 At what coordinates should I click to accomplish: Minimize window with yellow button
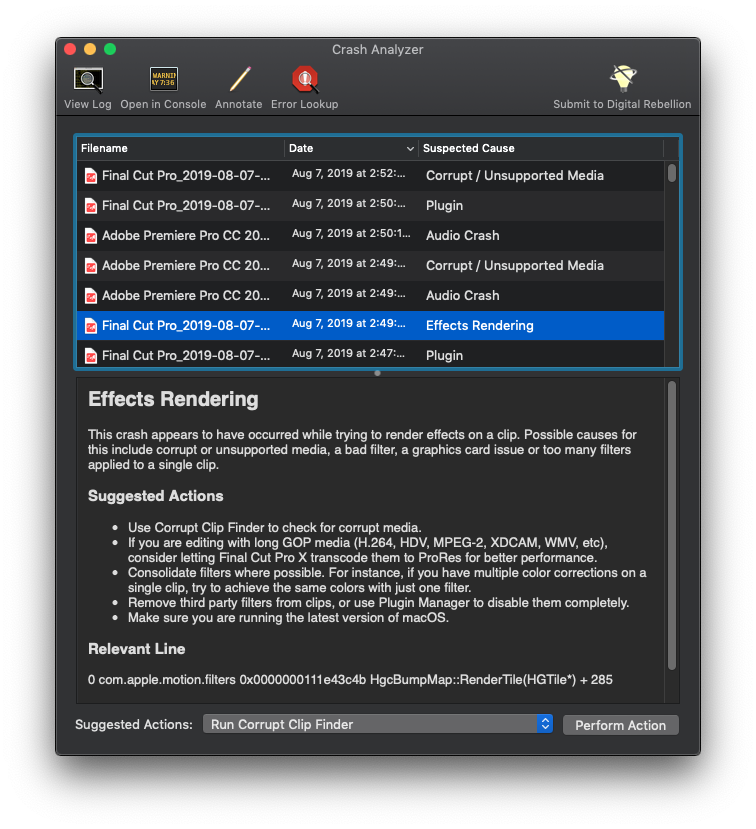(90, 49)
